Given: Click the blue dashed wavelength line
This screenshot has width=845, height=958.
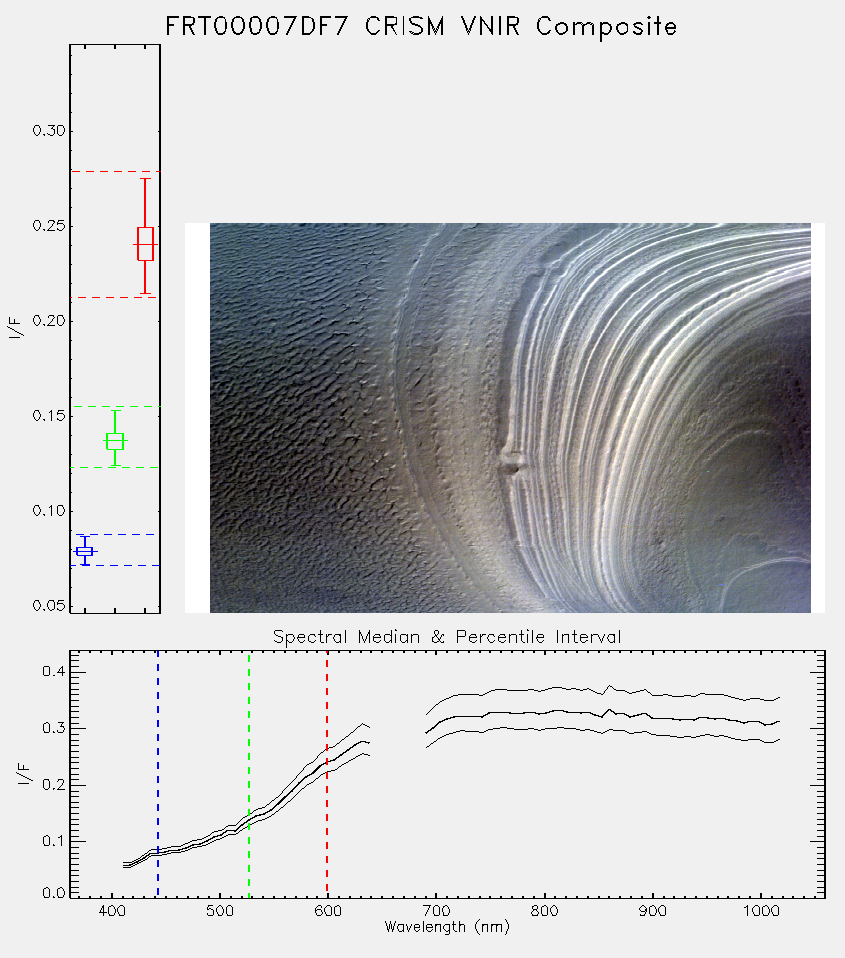Looking at the screenshot, I should pyautogui.click(x=158, y=774).
